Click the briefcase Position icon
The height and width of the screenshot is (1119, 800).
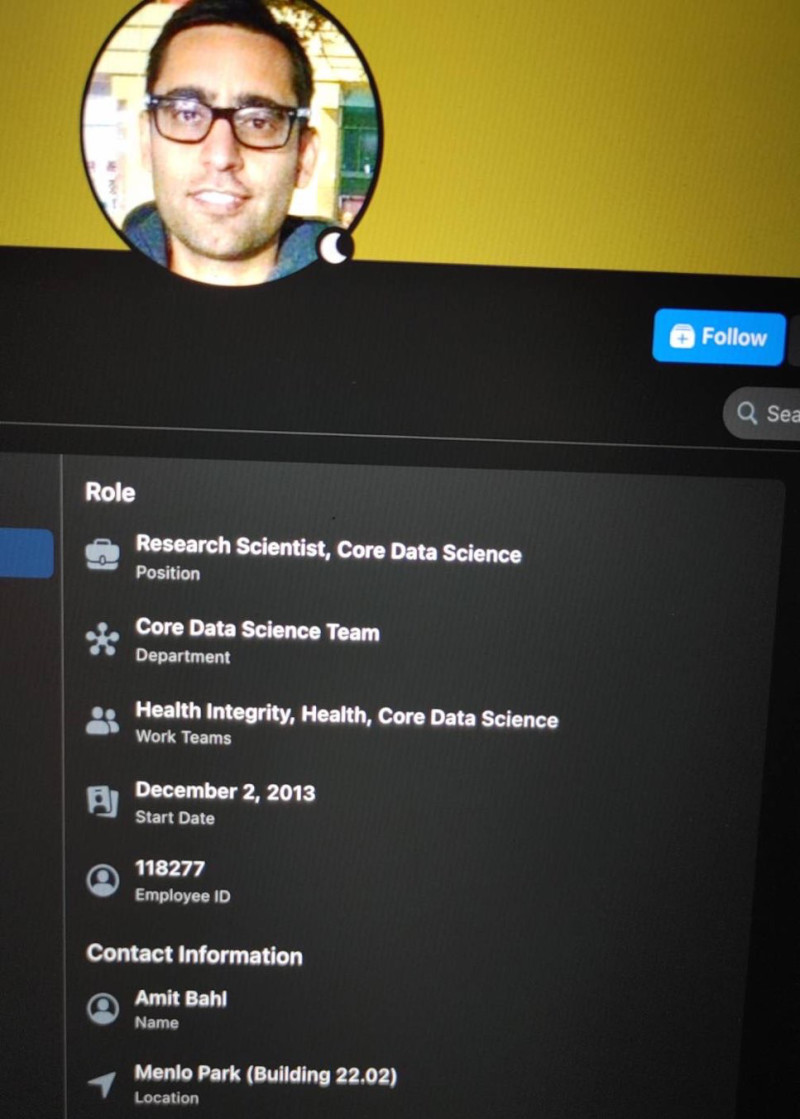[x=103, y=555]
